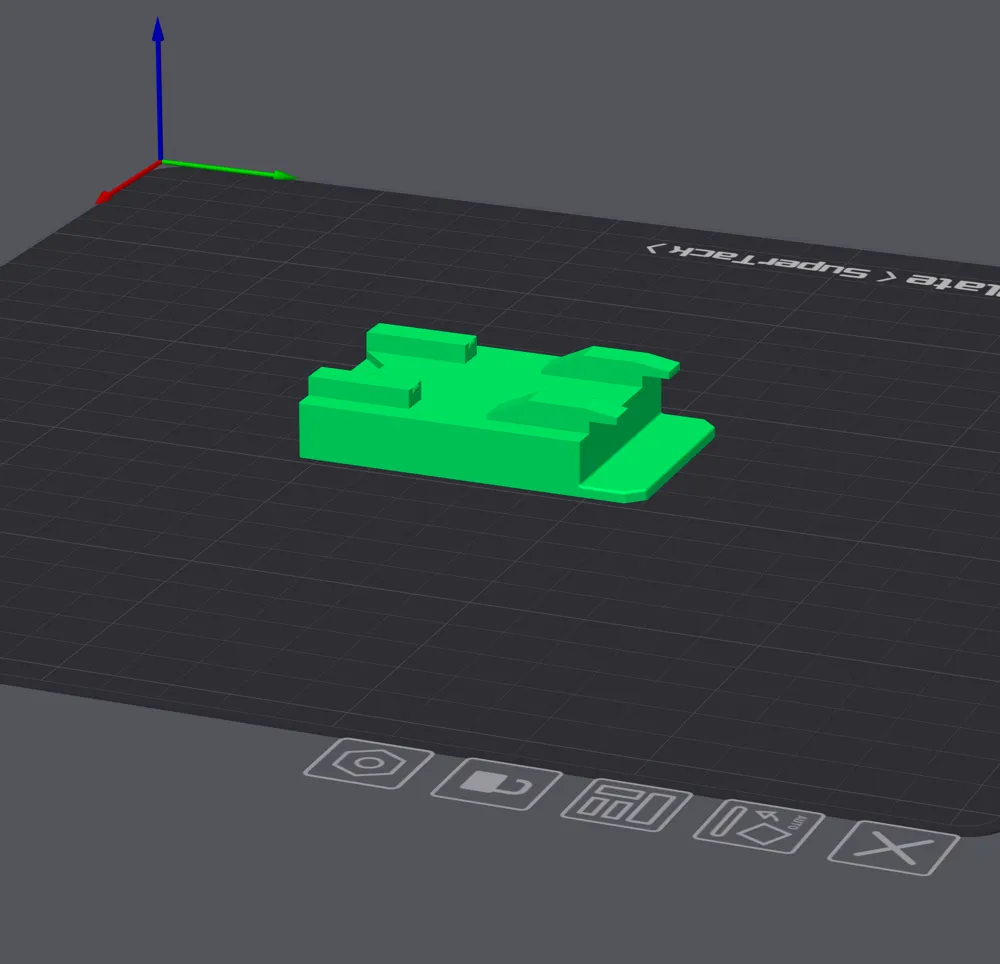This screenshot has height=964, width=1000.
Task: Click the origin point where axes meet
Action: point(160,162)
